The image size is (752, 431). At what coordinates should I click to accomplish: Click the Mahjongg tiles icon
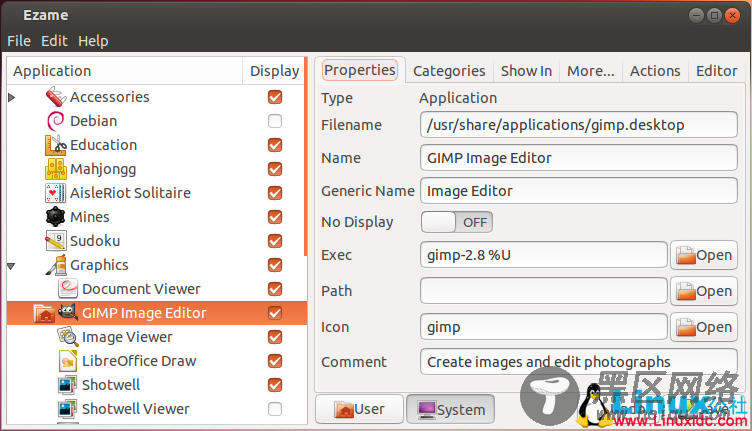tap(56, 169)
